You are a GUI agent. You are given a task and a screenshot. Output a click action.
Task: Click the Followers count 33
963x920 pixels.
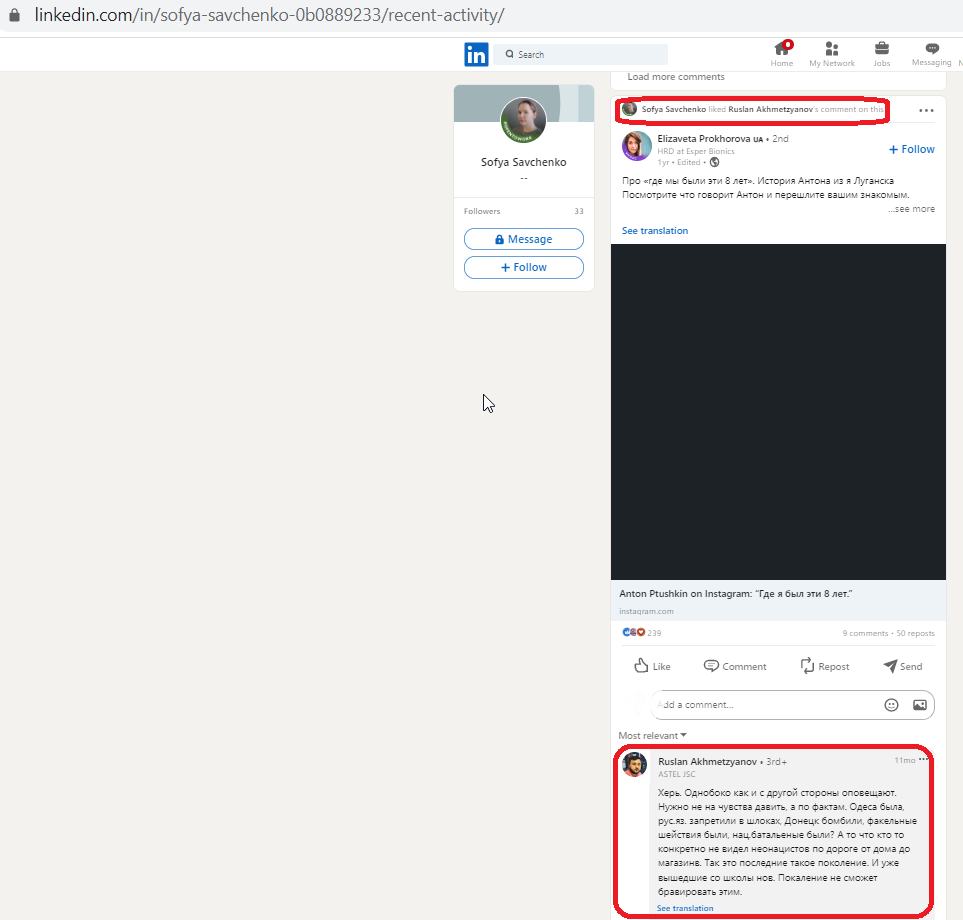coord(579,211)
